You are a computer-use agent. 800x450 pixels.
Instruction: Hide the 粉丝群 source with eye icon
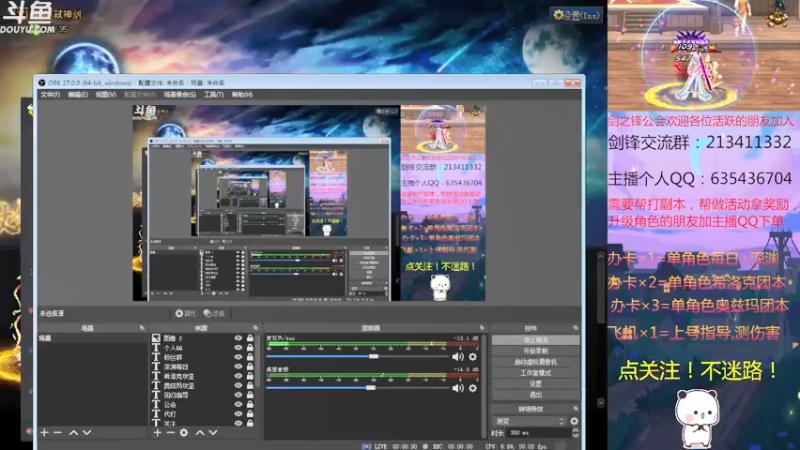coord(238,357)
